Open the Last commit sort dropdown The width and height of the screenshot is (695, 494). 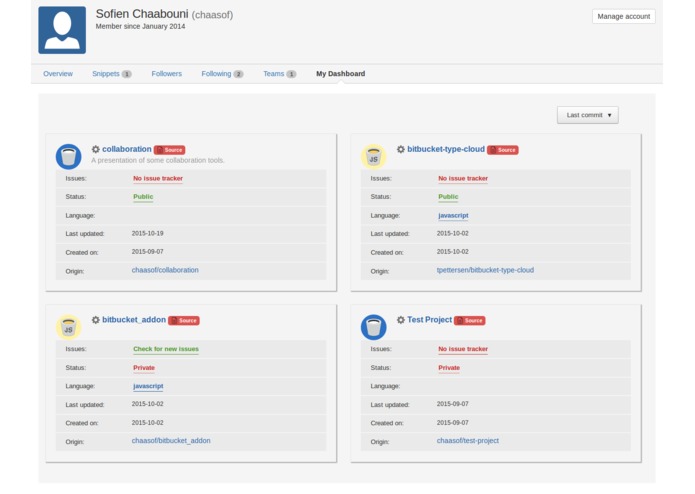[x=588, y=115]
